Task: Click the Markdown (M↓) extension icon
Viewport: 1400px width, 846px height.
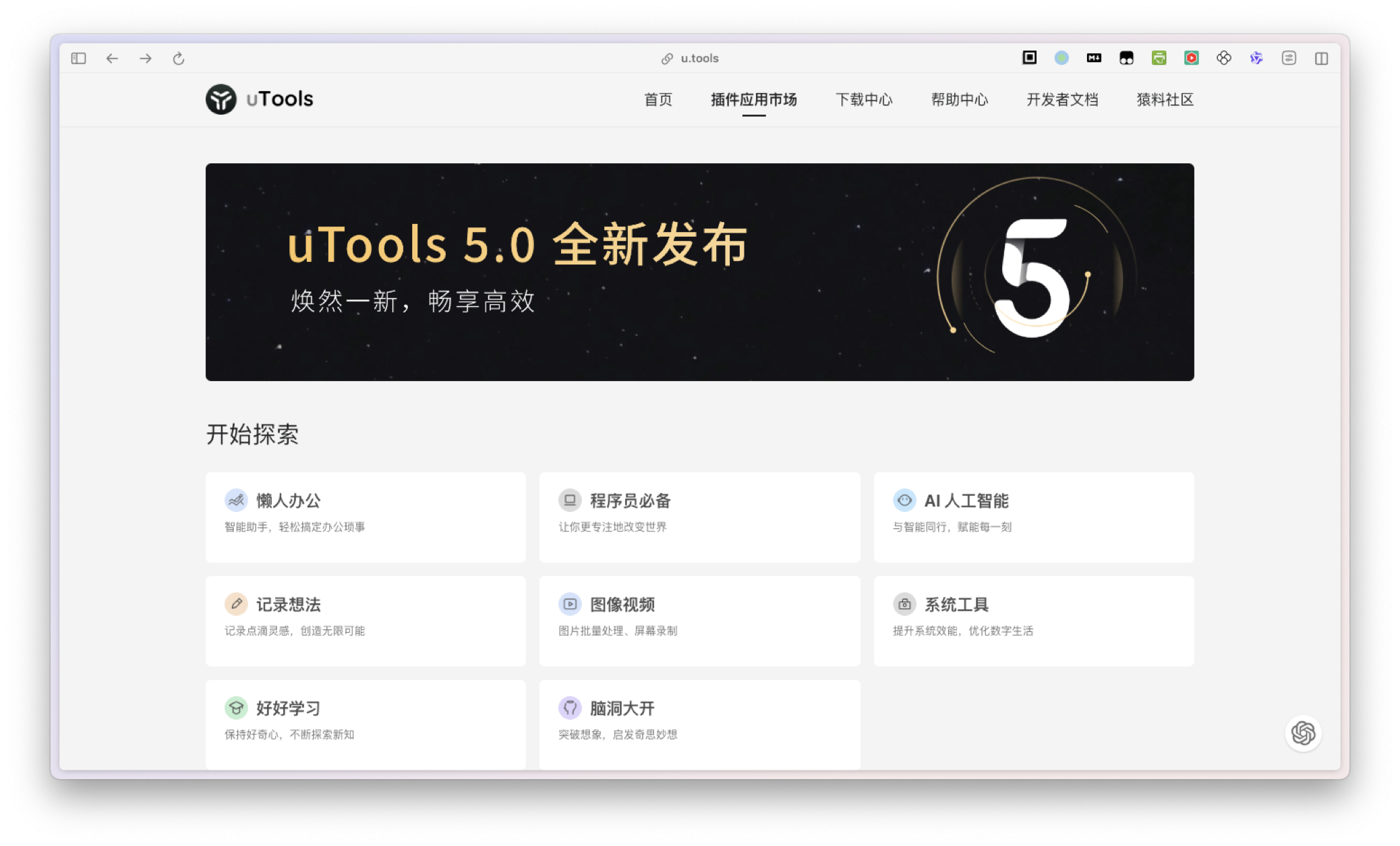Action: click(1094, 58)
